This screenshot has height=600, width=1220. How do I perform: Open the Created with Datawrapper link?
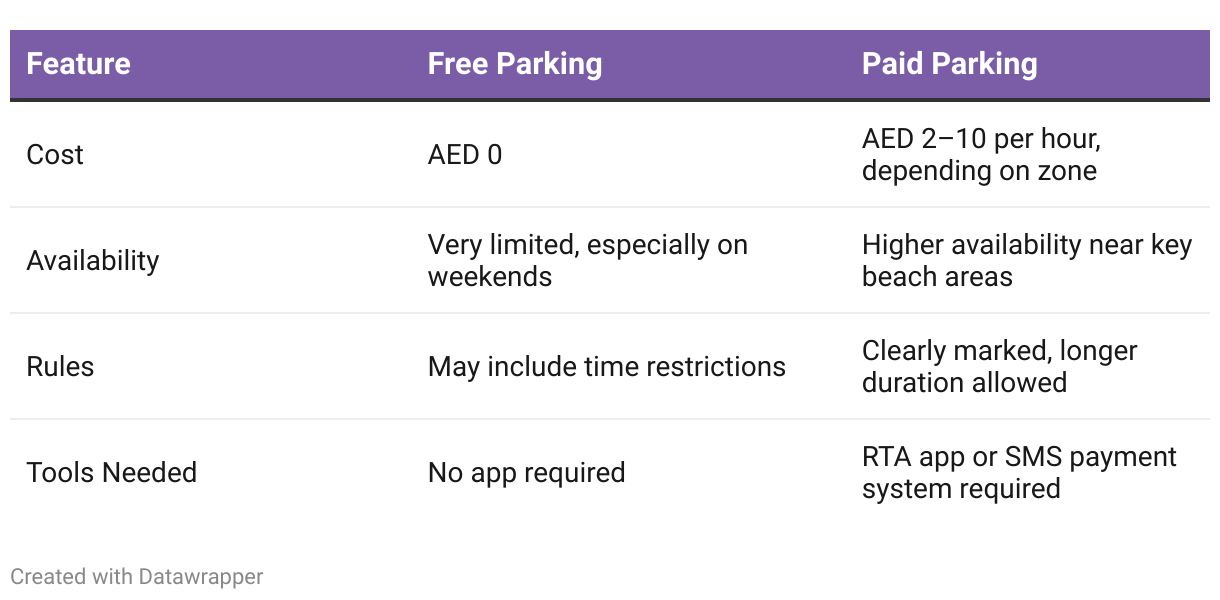(x=137, y=577)
